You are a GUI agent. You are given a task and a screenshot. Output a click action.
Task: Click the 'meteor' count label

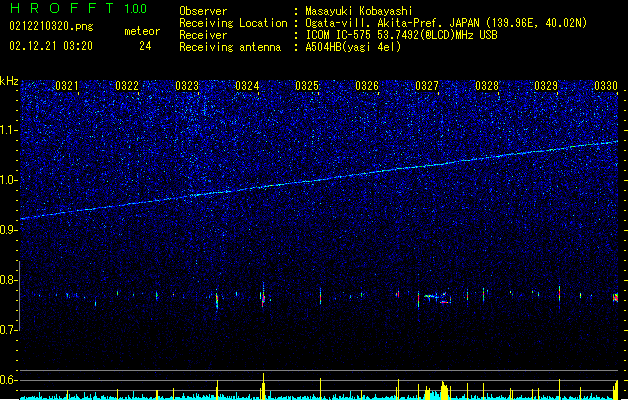[142, 31]
